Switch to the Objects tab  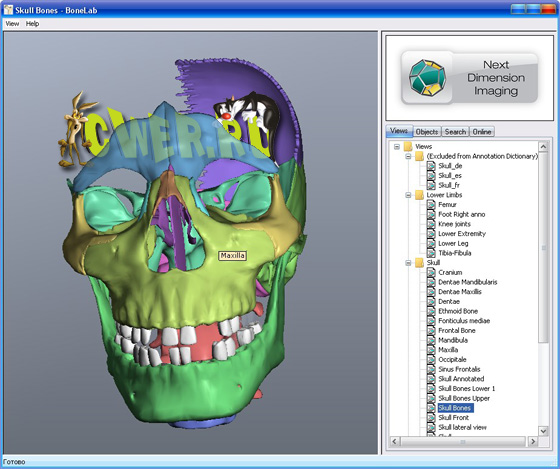[x=427, y=132]
